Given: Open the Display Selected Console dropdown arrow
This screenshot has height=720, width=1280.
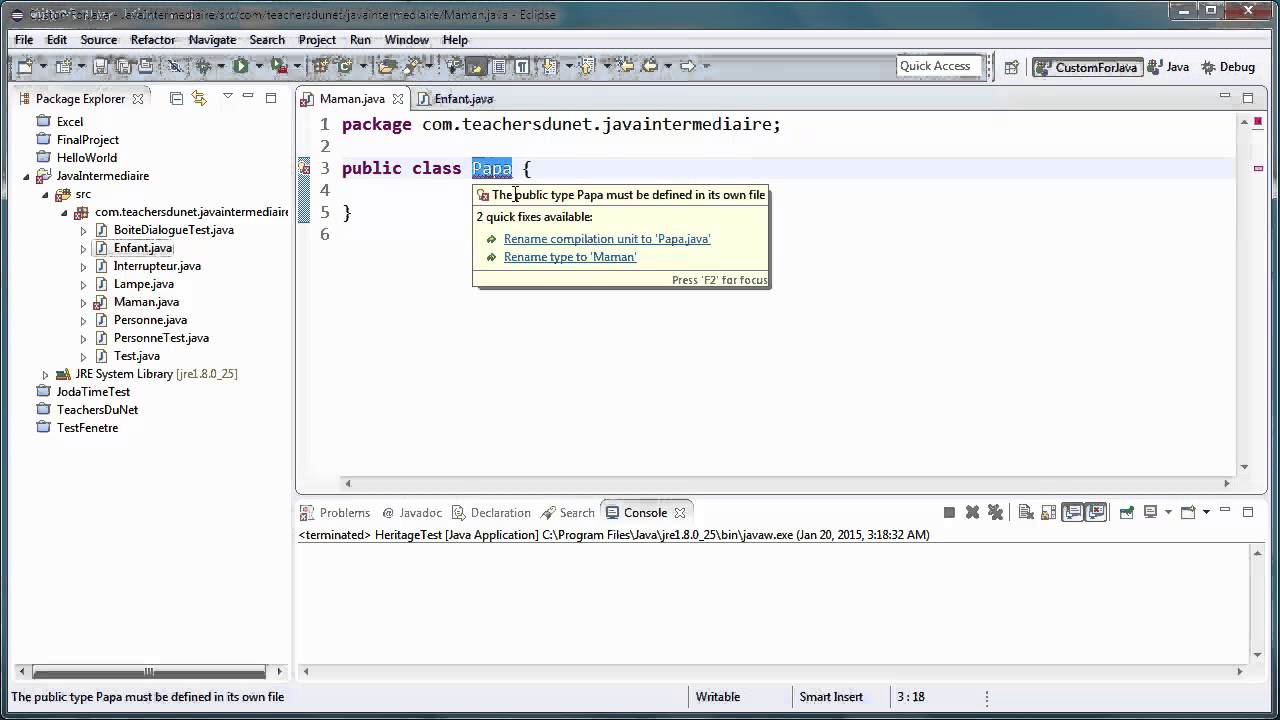Looking at the screenshot, I should (x=1168, y=512).
